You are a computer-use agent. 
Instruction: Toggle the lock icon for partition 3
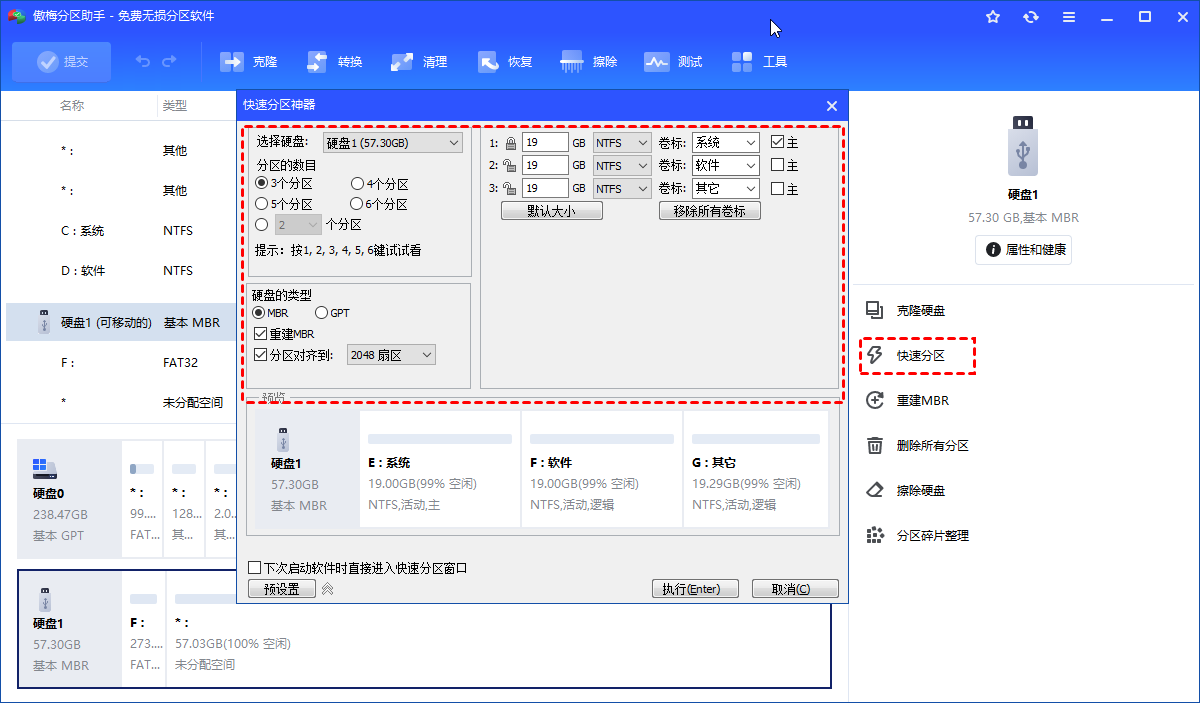[x=509, y=188]
